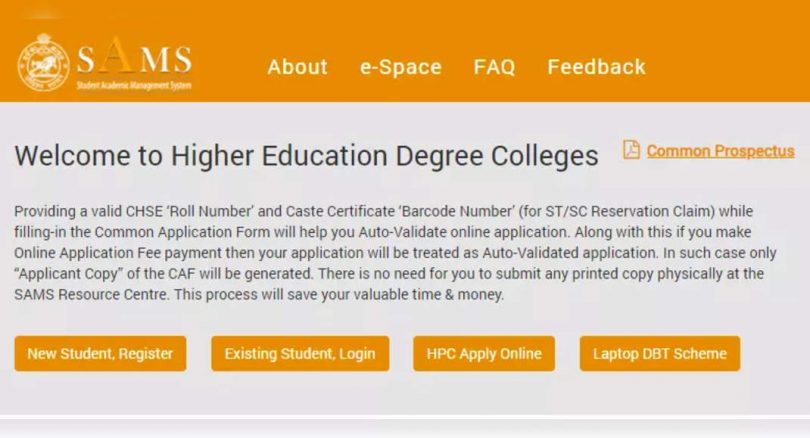Image resolution: width=810 pixels, height=438 pixels.
Task: Open the Common Prospectus link
Action: 720,151
